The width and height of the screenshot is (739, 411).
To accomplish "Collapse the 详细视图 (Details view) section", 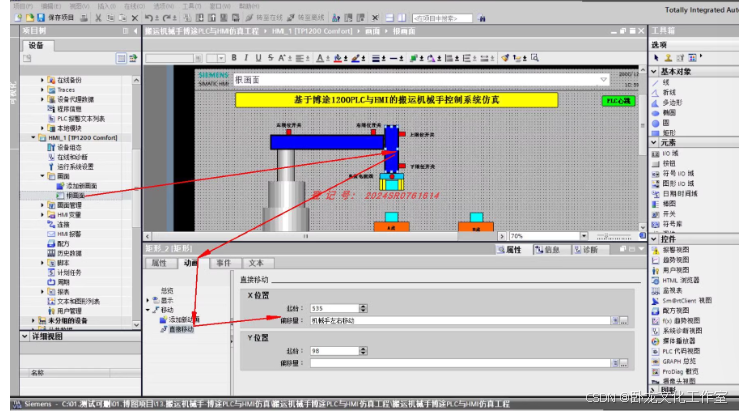I will [25, 337].
